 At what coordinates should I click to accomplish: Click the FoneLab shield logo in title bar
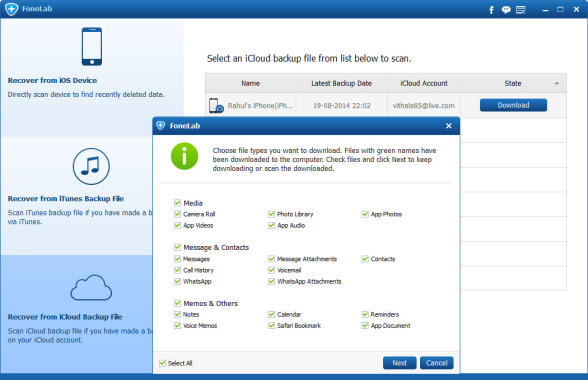[12, 9]
